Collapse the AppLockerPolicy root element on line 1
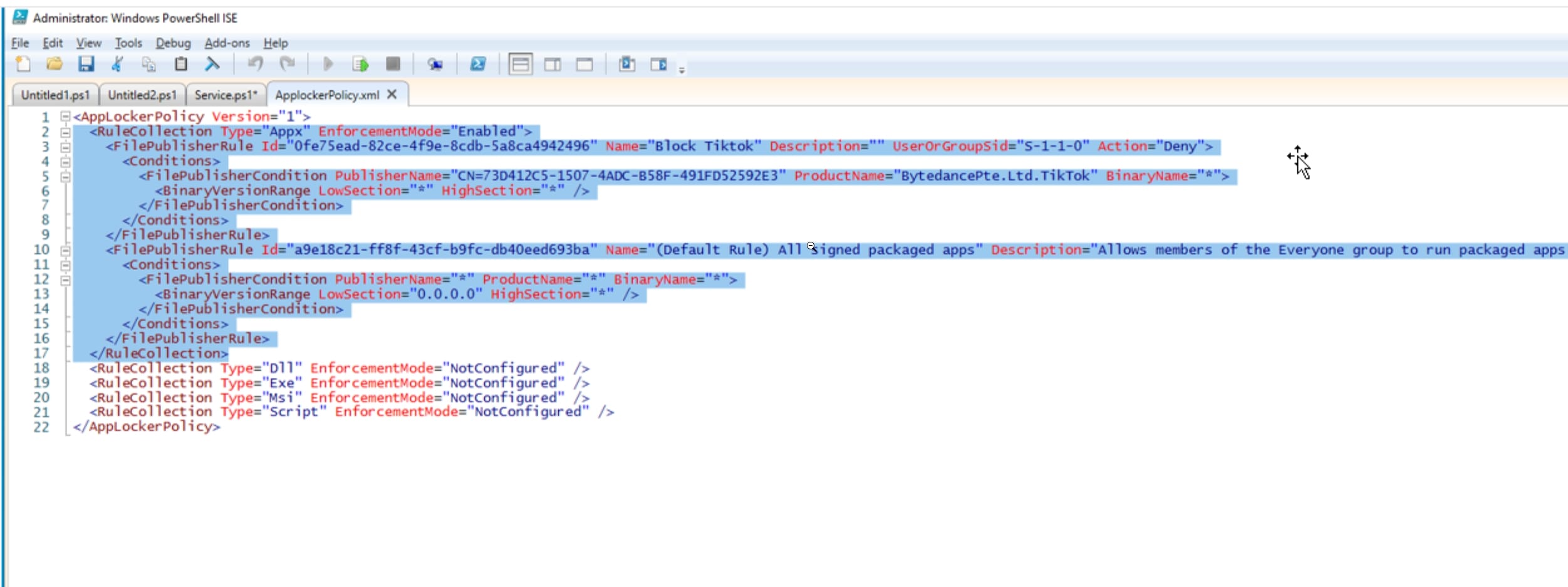 click(65, 116)
